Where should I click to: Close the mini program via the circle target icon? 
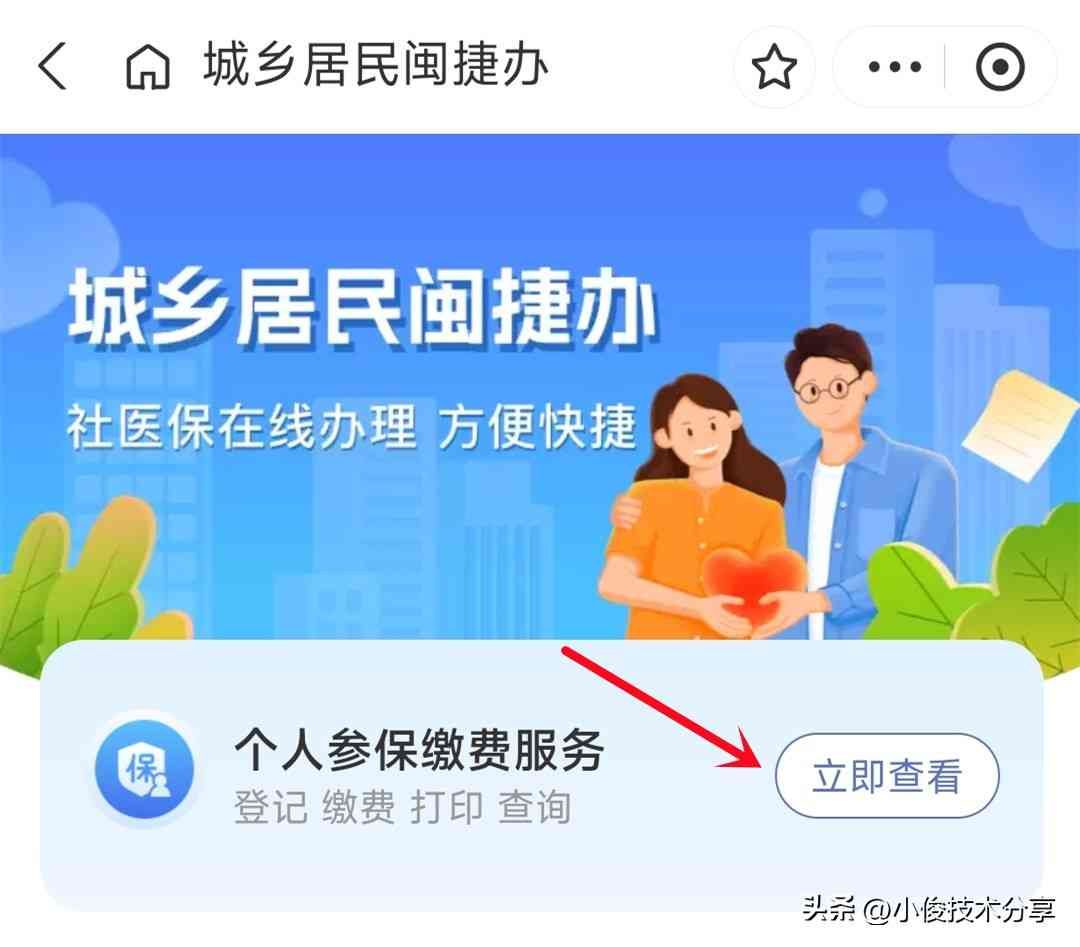click(1000, 67)
